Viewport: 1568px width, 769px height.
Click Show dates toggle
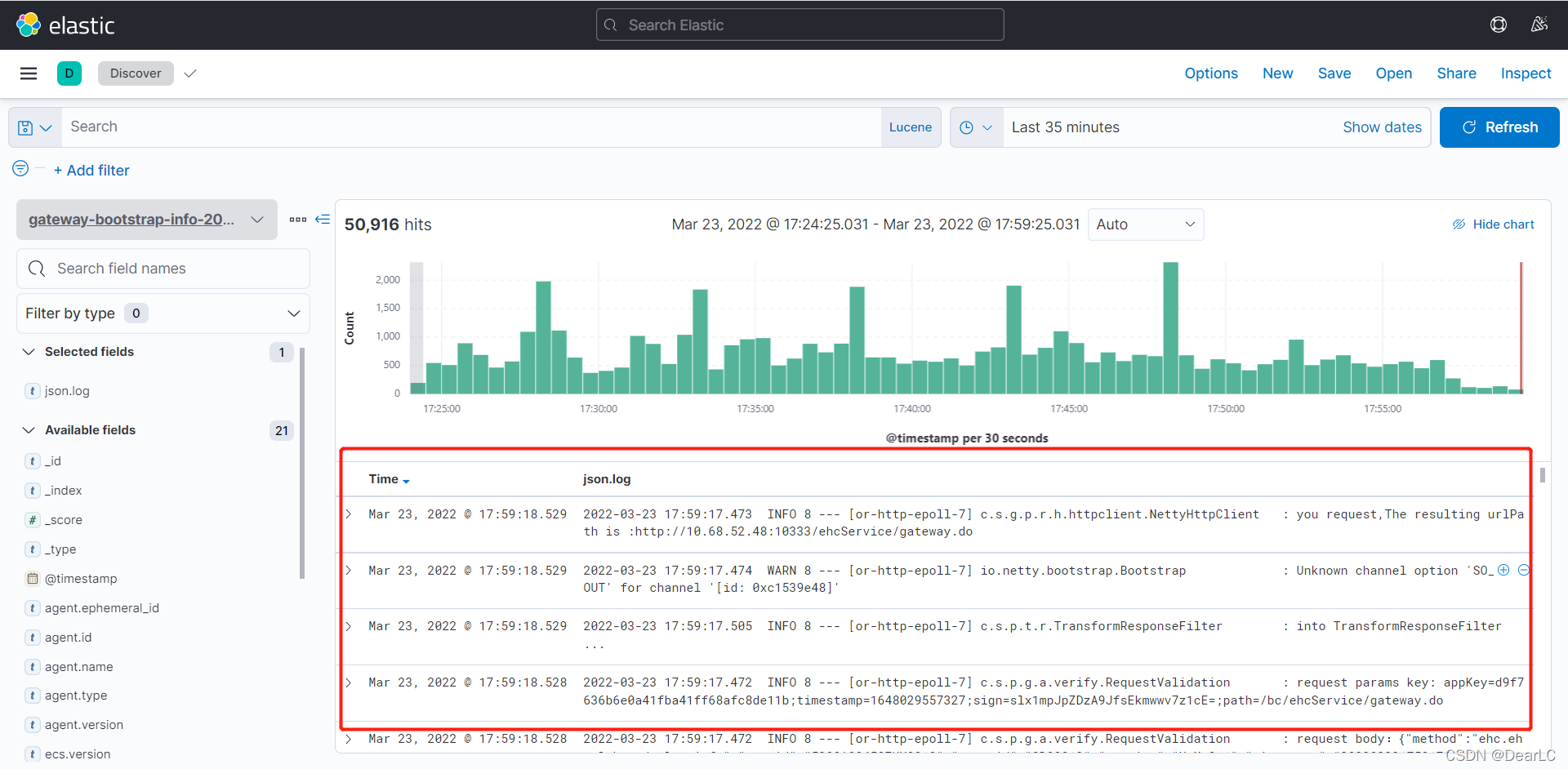tap(1382, 127)
